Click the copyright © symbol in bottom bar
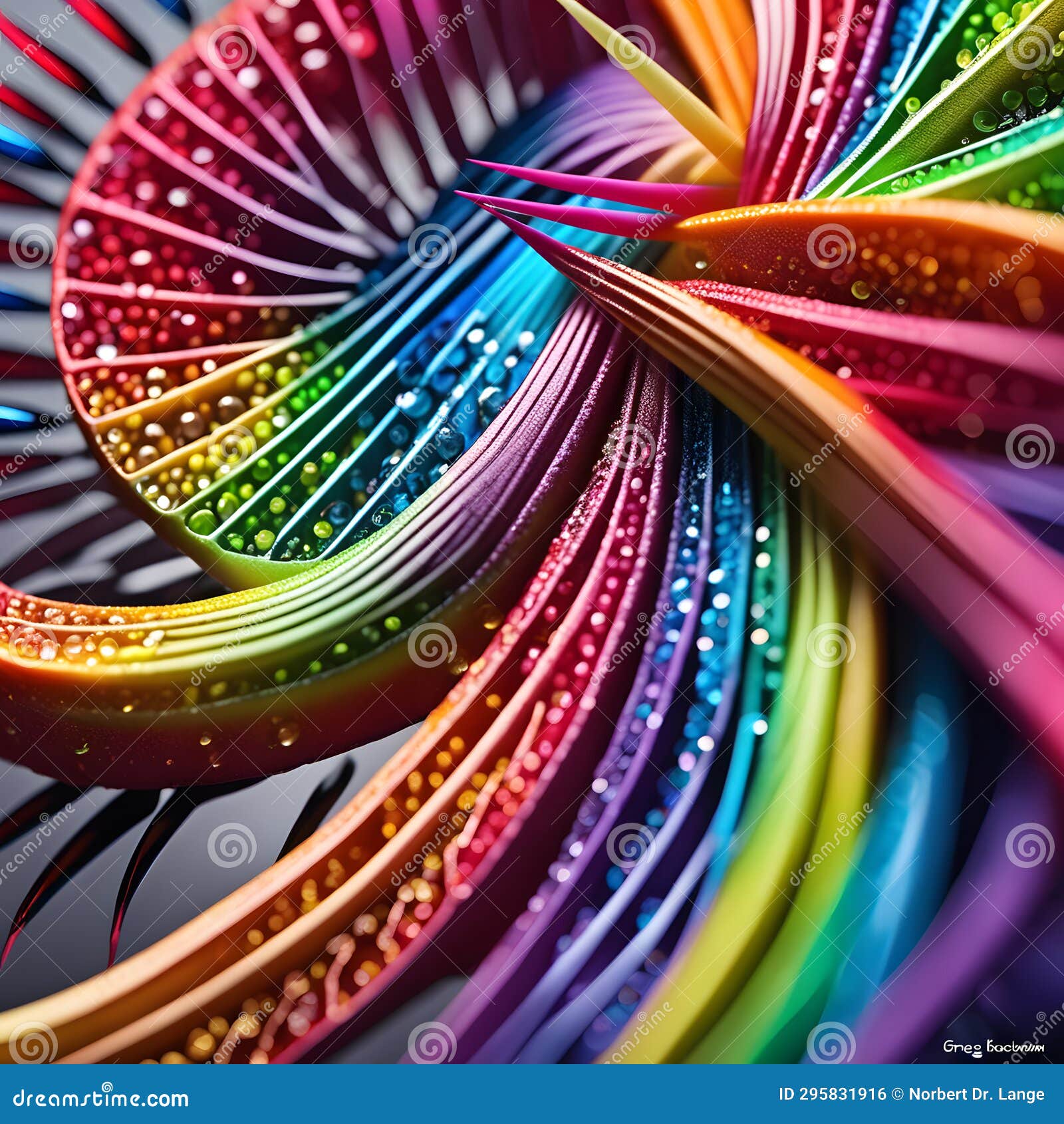Screen dimensions: 1064x1124 point(898,1093)
